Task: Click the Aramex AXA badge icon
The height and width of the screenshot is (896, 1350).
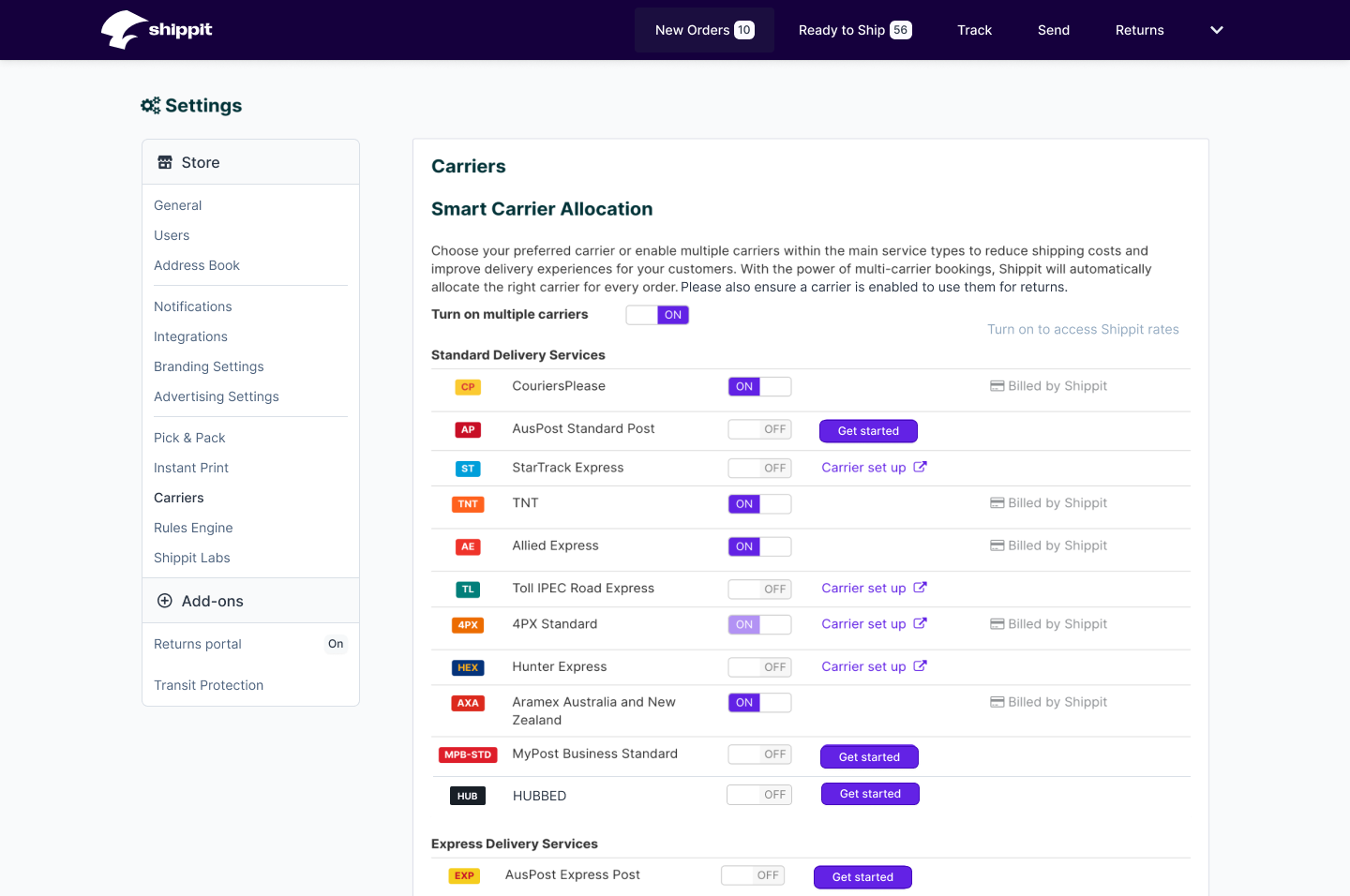Action: click(468, 703)
